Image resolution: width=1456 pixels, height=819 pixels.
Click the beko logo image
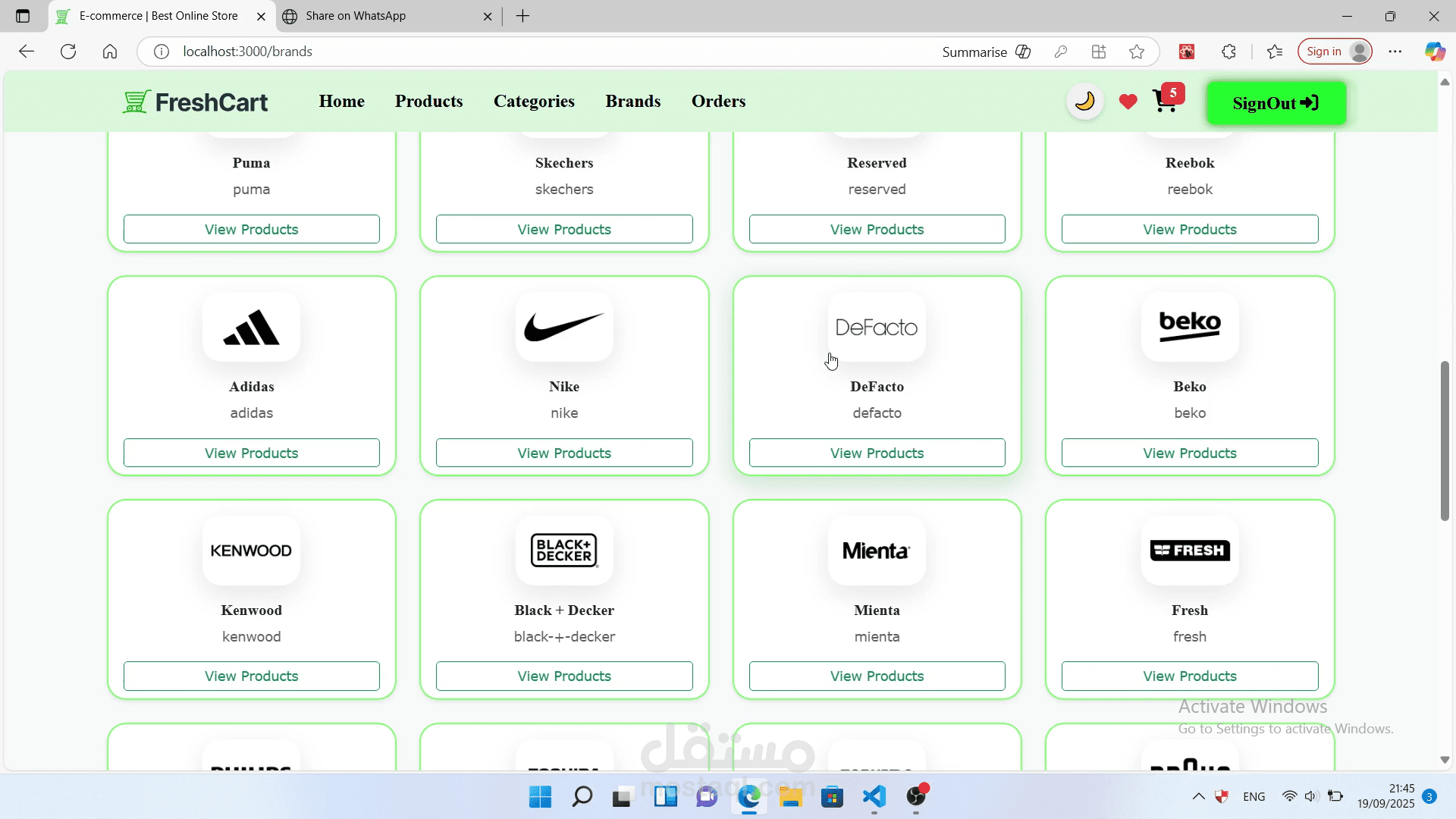1190,327
